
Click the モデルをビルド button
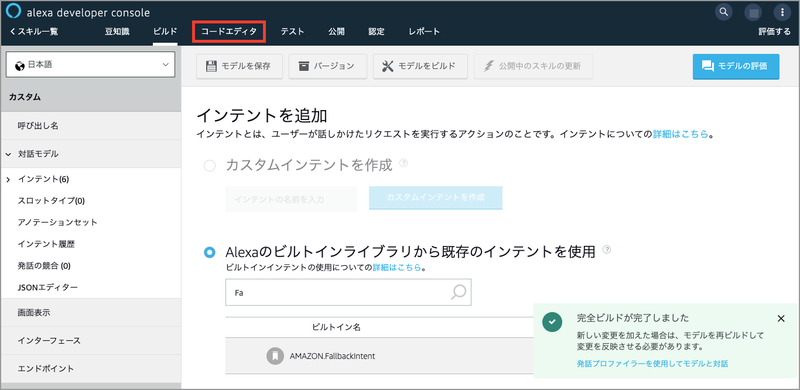[x=420, y=66]
